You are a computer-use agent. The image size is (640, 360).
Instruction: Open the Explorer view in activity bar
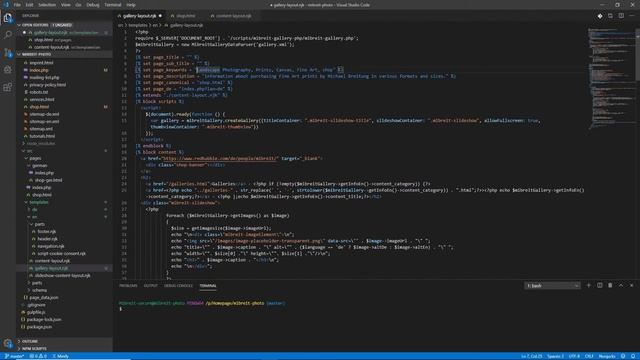coord(8,18)
